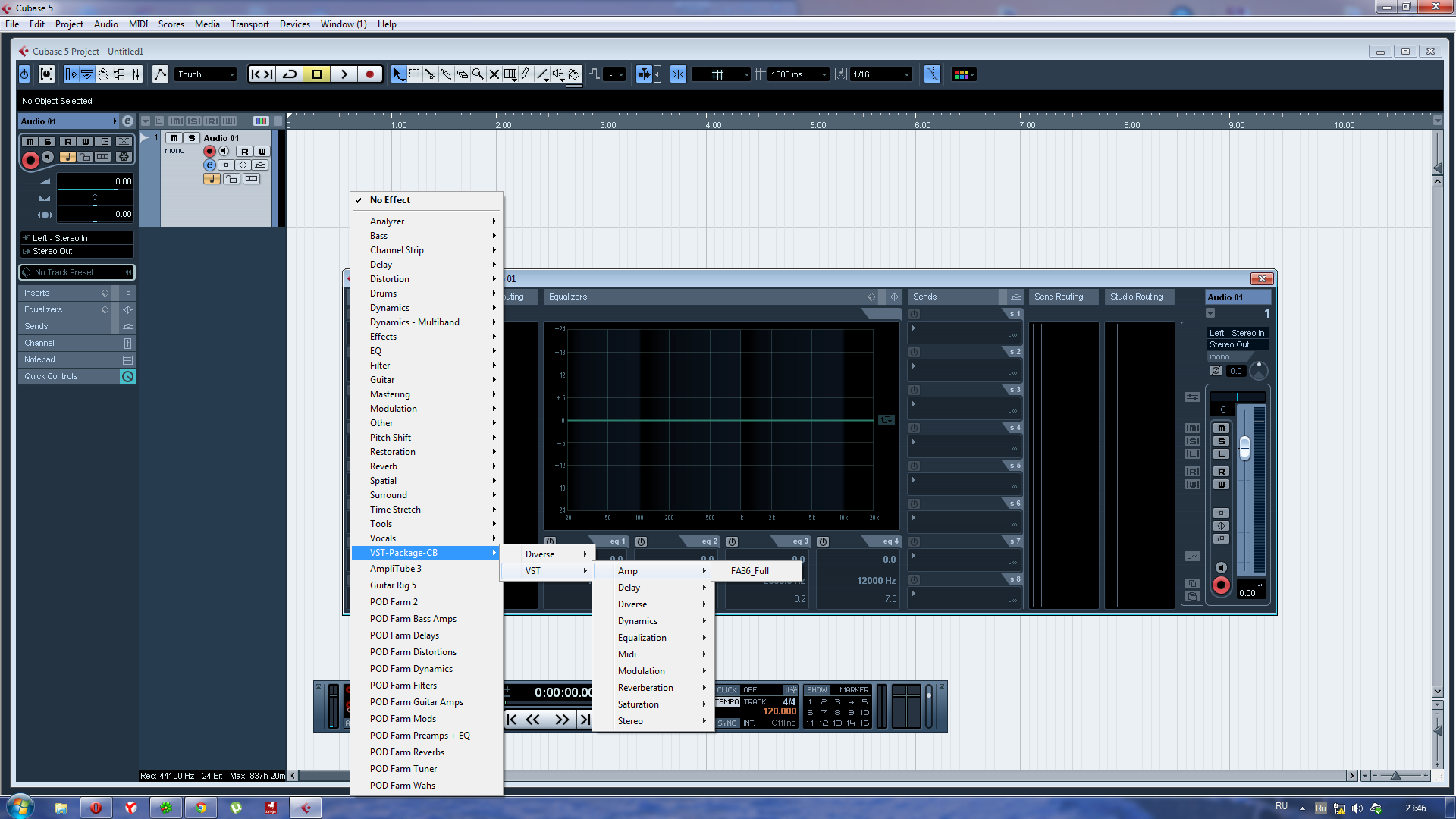
Task: Pick the Zoom magnifier tool
Action: pyautogui.click(x=478, y=74)
